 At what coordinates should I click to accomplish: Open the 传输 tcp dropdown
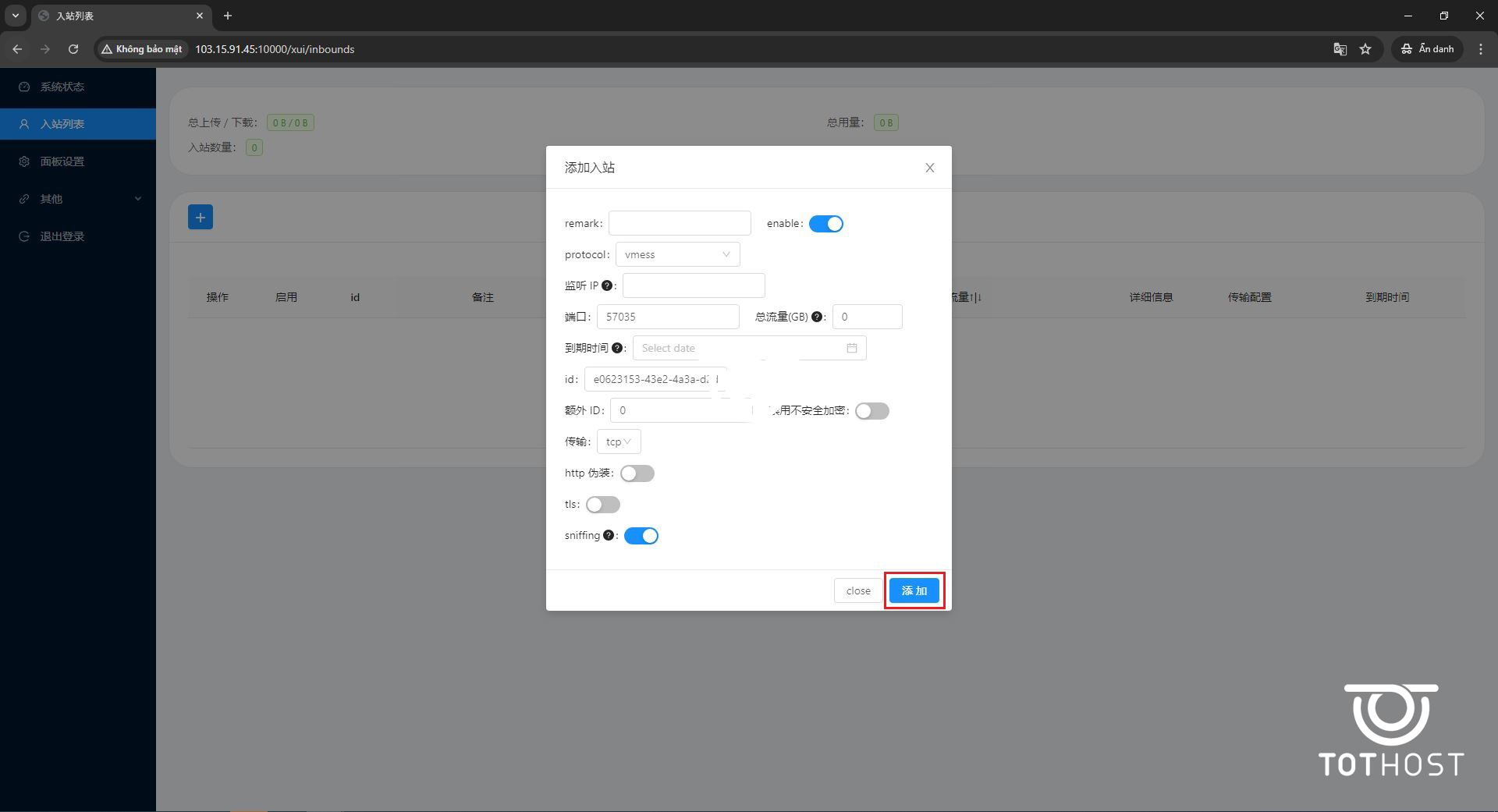point(618,441)
